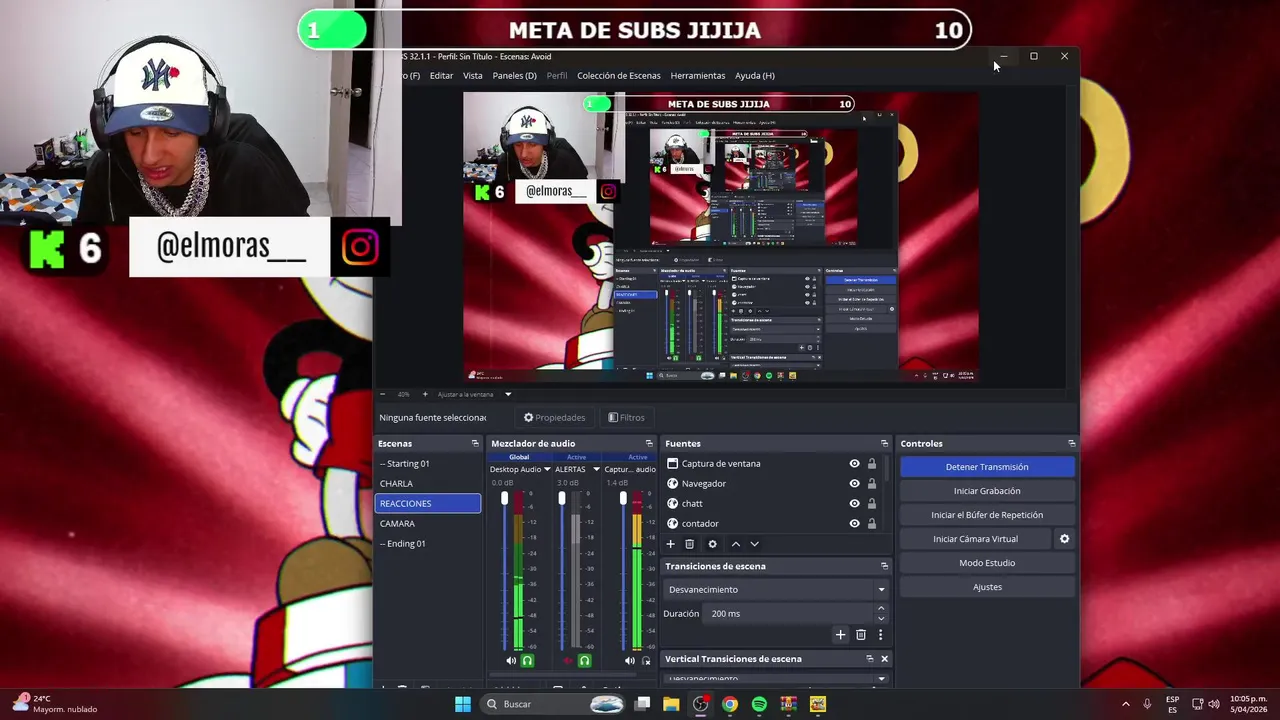The height and width of the screenshot is (720, 1280).
Task: Start Iniciar el Búfer de Repetición
Action: [x=987, y=515]
